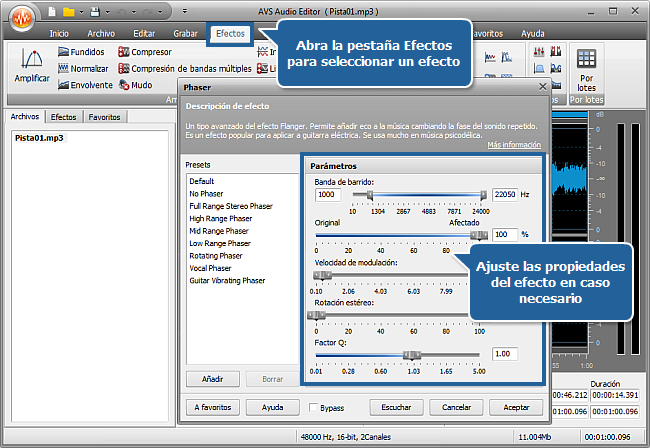Click the Añadir preset button
This screenshot has width=650, height=448.
pyautogui.click(x=213, y=379)
